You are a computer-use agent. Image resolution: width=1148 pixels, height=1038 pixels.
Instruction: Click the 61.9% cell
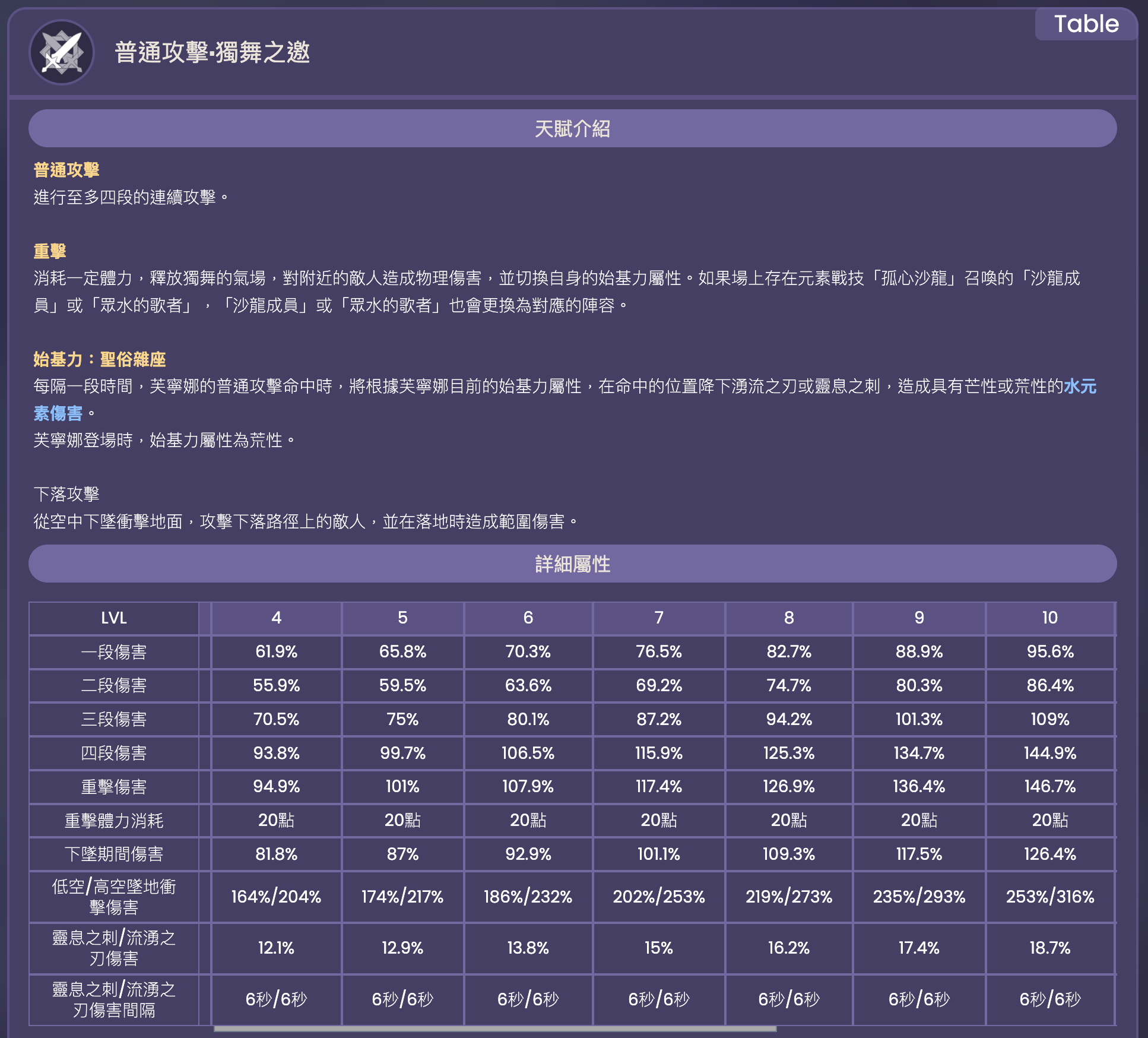(x=277, y=652)
